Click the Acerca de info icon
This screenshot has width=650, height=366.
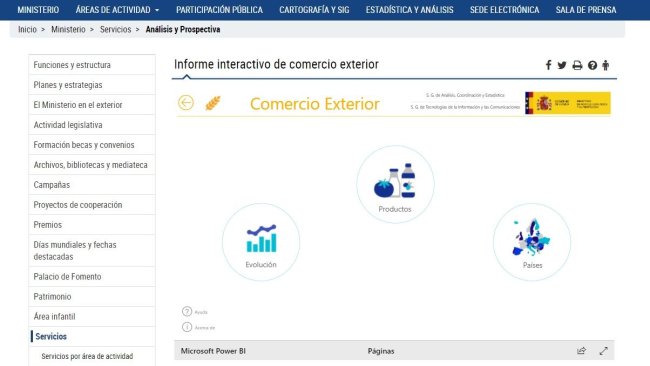click(187, 327)
